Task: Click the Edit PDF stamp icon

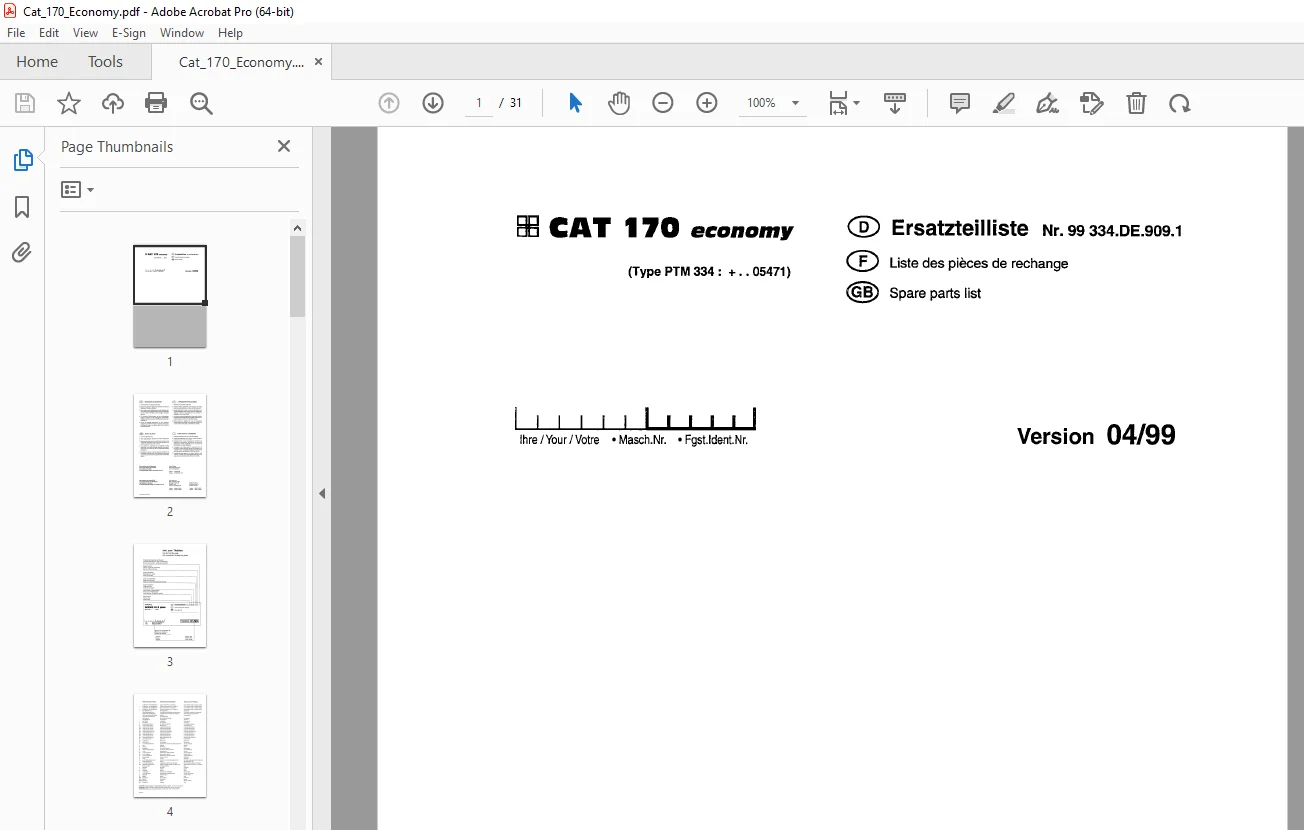Action: point(1091,103)
